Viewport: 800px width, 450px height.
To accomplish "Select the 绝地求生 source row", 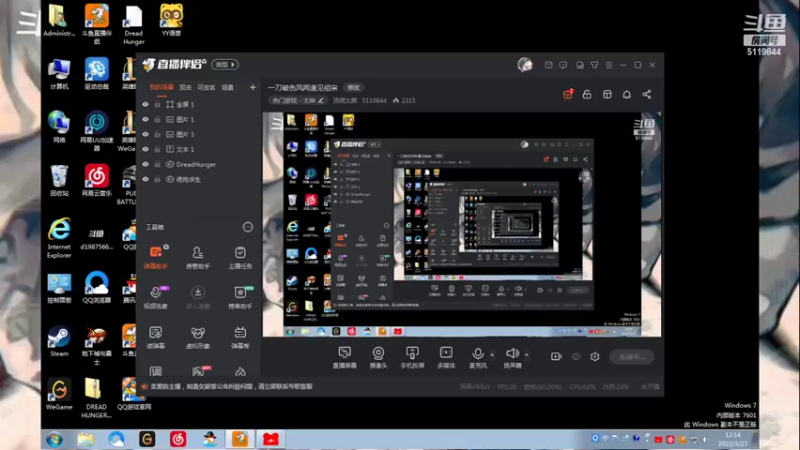I will point(198,179).
